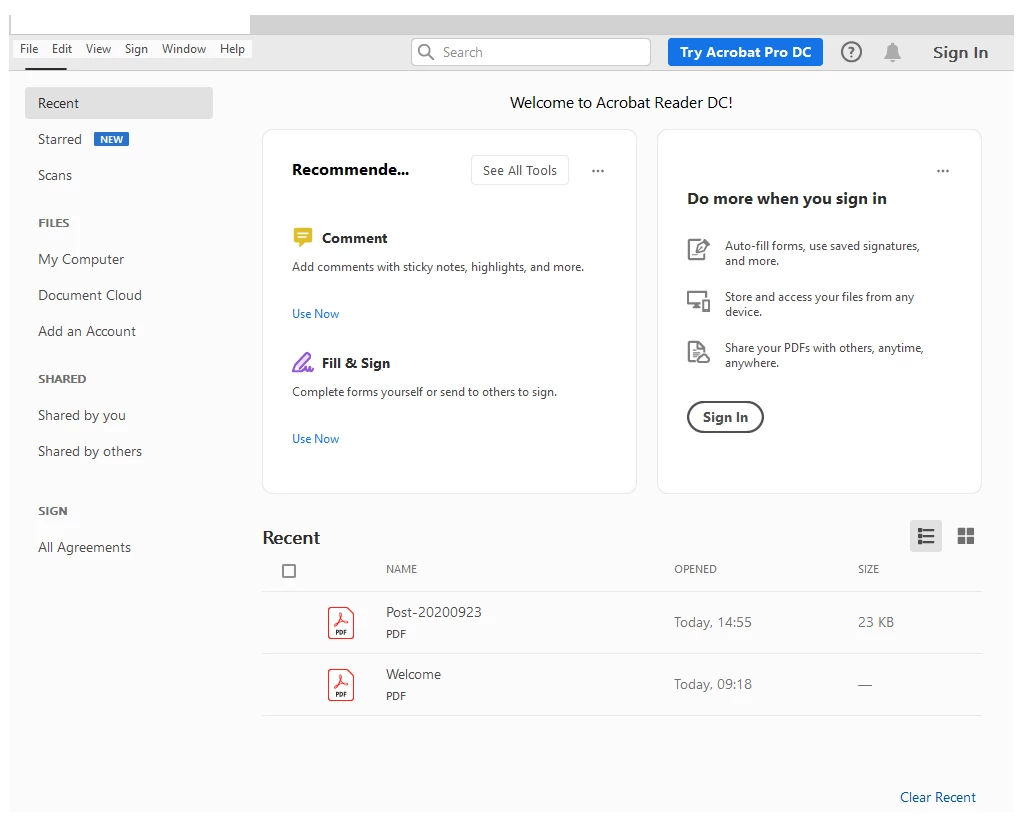
Task: Click the search magnifier icon
Action: tap(426, 52)
